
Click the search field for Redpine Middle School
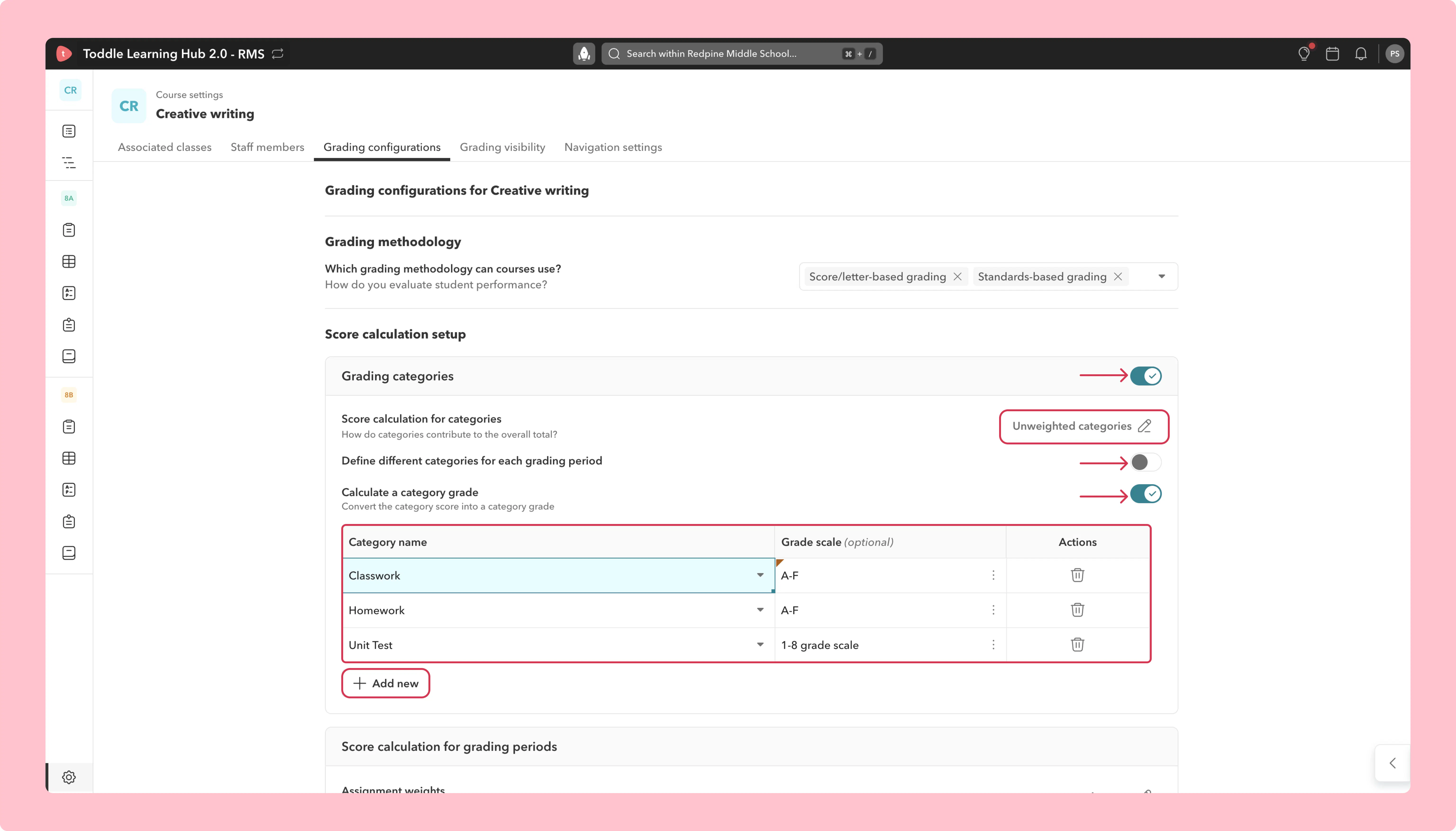(742, 54)
